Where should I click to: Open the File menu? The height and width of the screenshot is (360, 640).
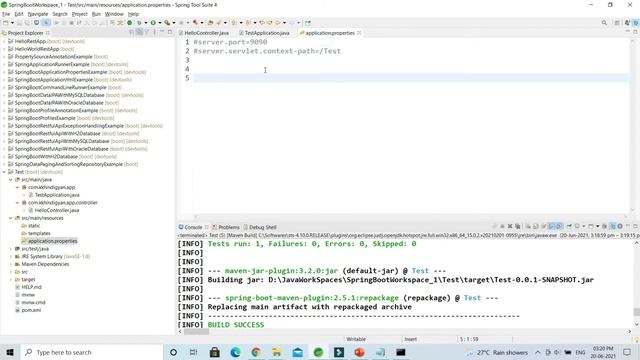[6, 14]
